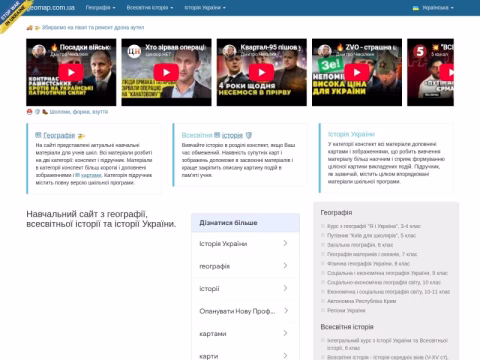
Task: Open the "карти" list row
Action: (x=245, y=355)
